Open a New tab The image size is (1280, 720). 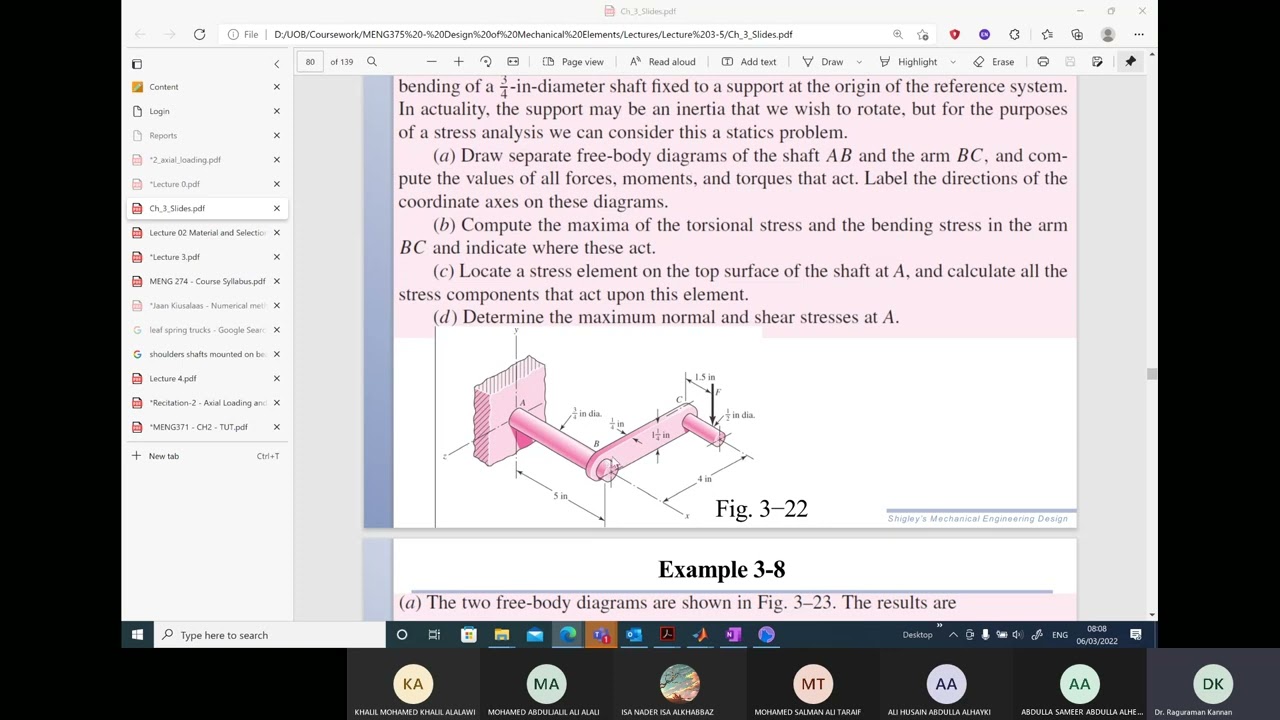[206, 456]
